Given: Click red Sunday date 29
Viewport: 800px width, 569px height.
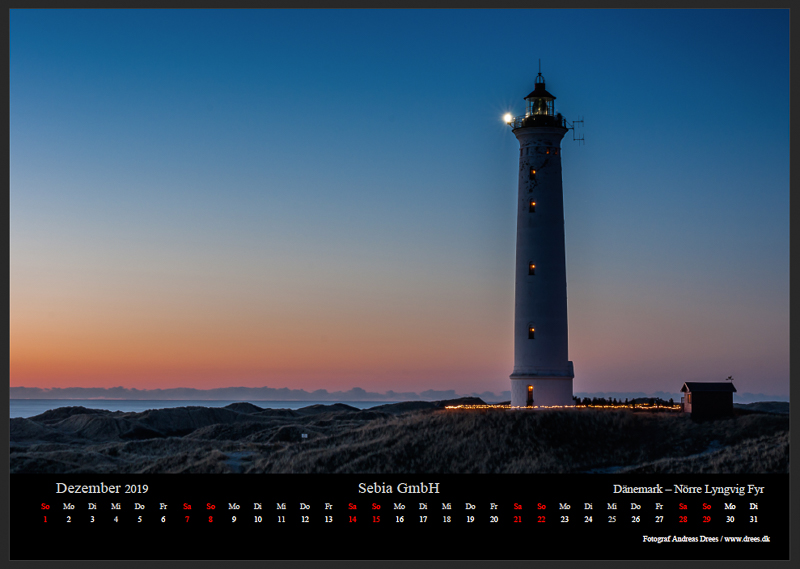Looking at the screenshot, I should [707, 519].
